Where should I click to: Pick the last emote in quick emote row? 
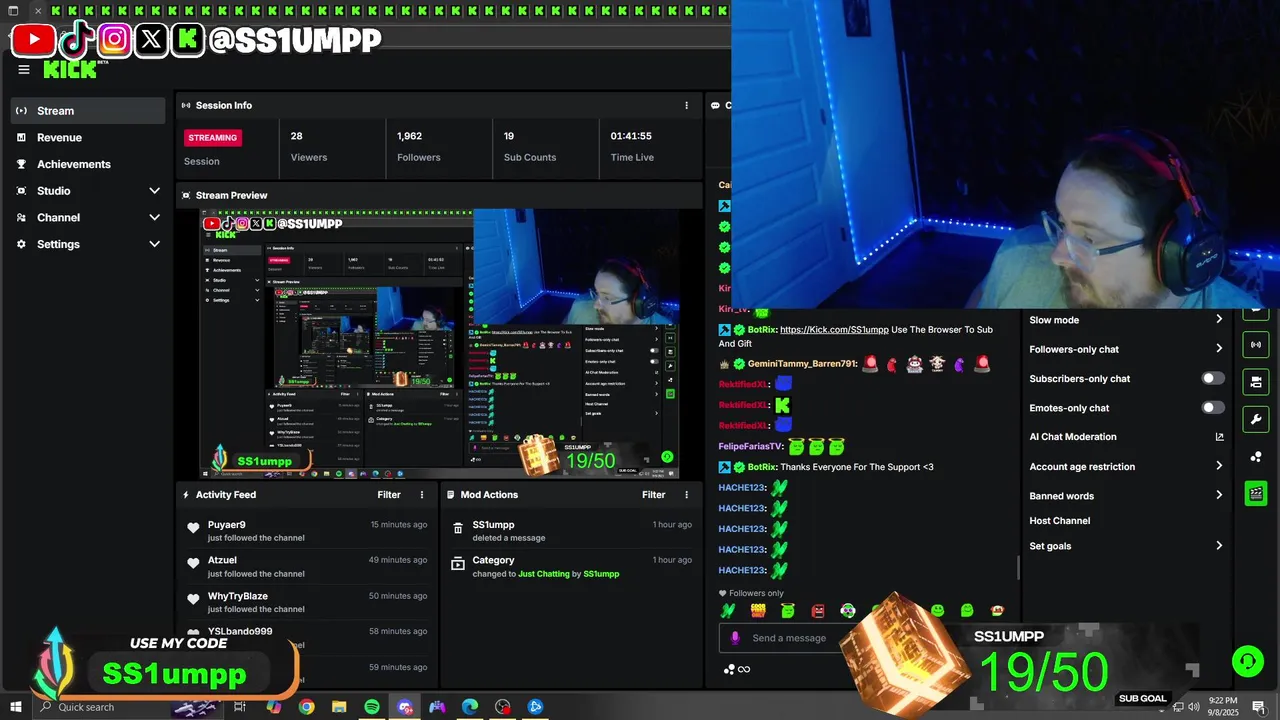(x=997, y=611)
